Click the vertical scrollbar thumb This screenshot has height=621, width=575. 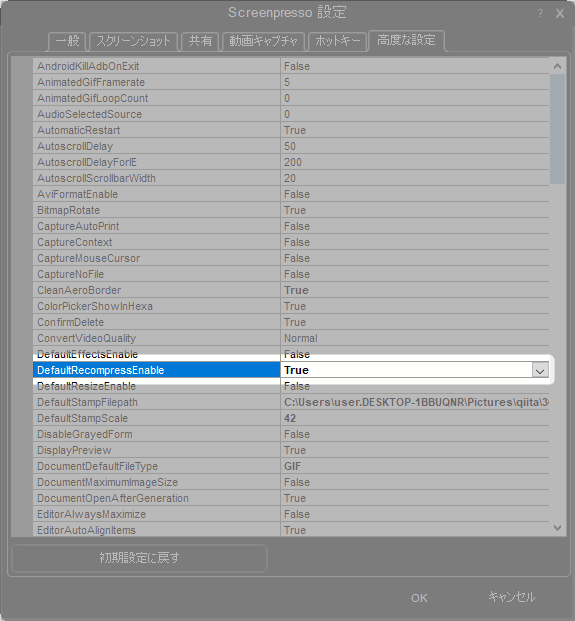click(558, 129)
